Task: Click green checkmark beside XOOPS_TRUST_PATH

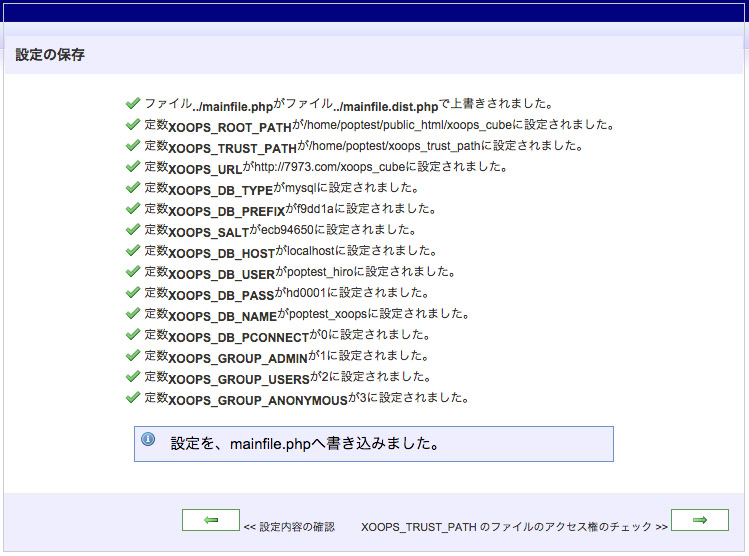Action: (x=132, y=146)
